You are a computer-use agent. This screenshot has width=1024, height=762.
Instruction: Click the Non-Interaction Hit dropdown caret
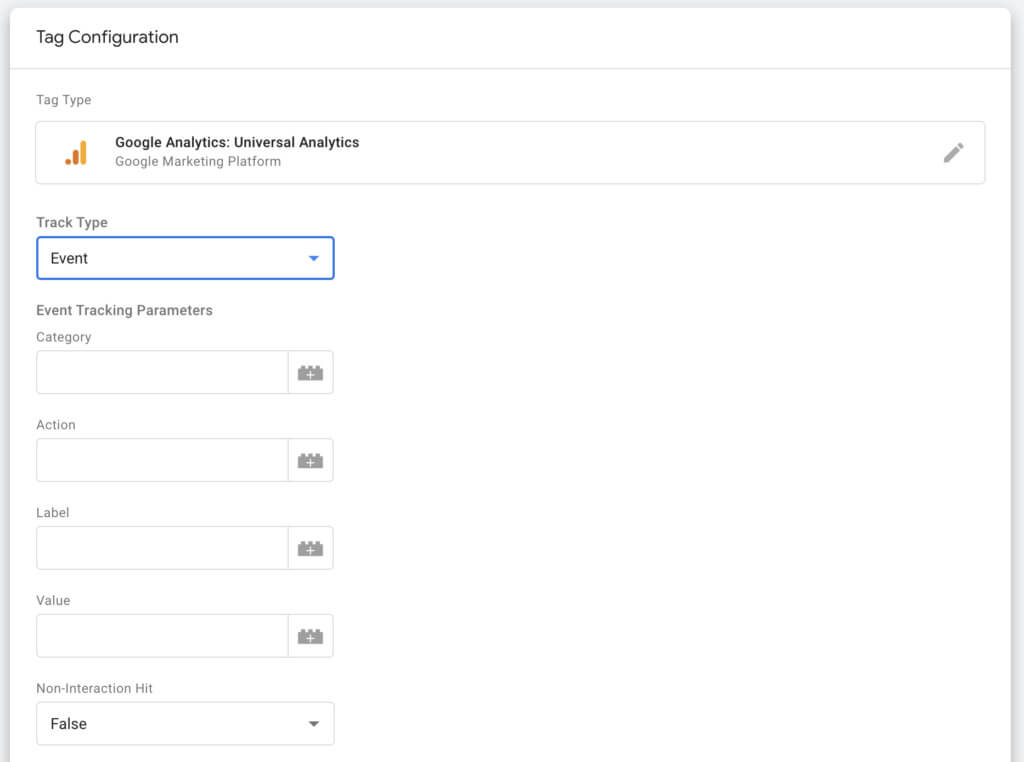tap(313, 723)
